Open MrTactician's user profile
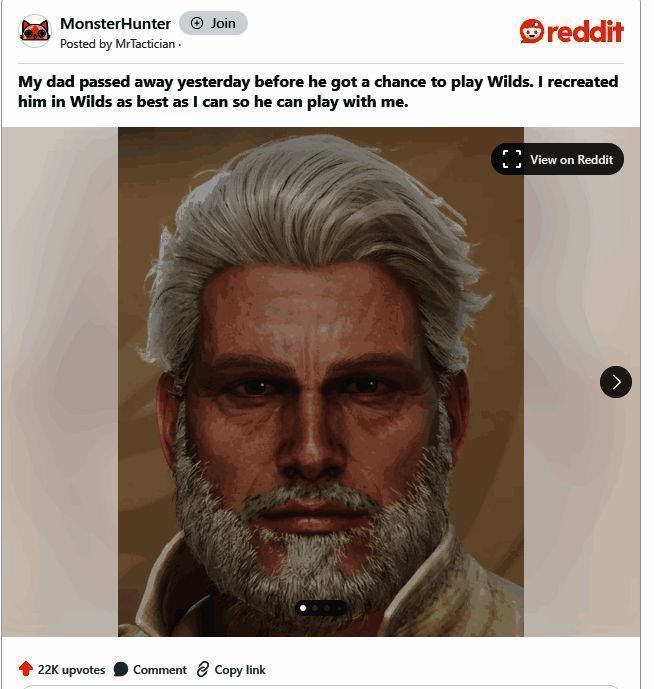 tap(145, 44)
